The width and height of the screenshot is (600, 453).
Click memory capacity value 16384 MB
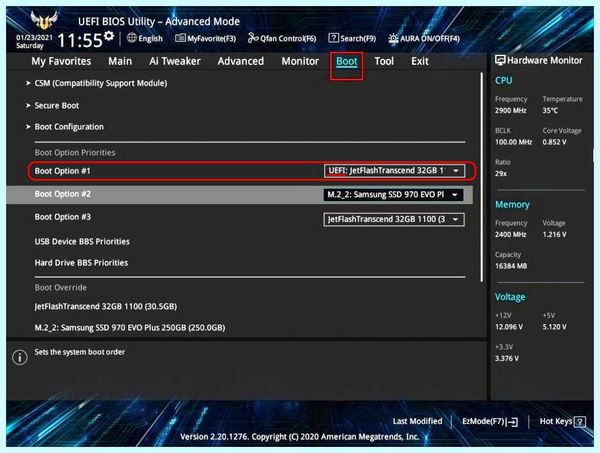[511, 266]
